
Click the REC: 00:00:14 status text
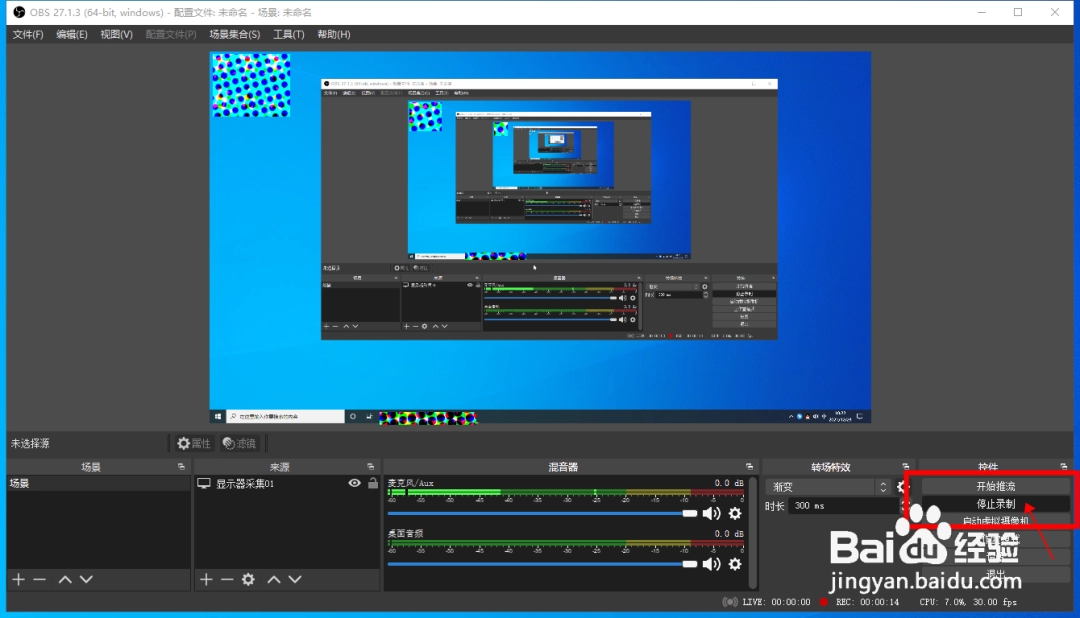[867, 602]
